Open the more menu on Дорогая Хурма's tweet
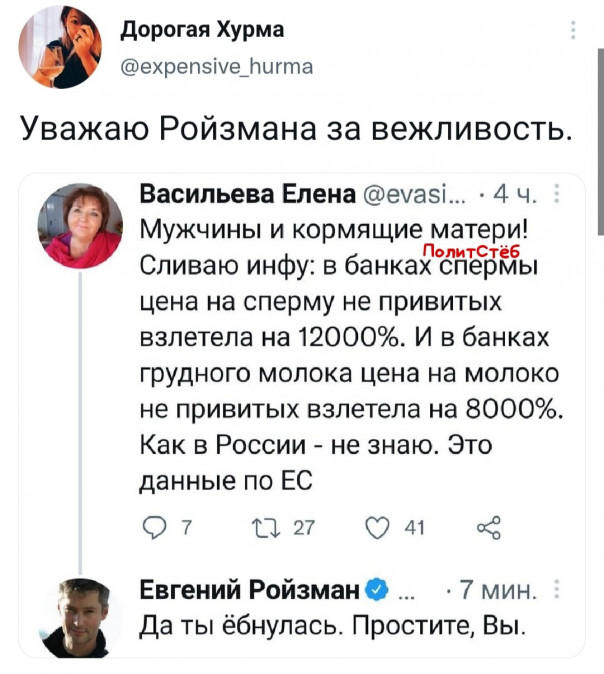Screen dimensions: 604x674 572,30
